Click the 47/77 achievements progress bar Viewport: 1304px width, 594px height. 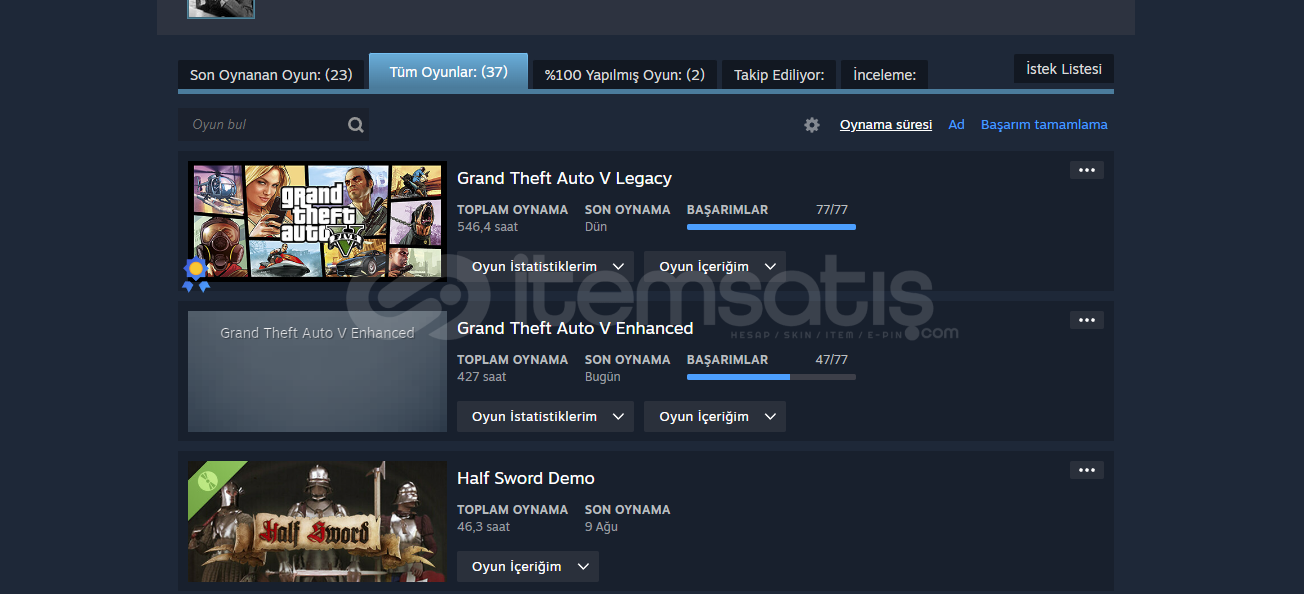click(x=771, y=377)
